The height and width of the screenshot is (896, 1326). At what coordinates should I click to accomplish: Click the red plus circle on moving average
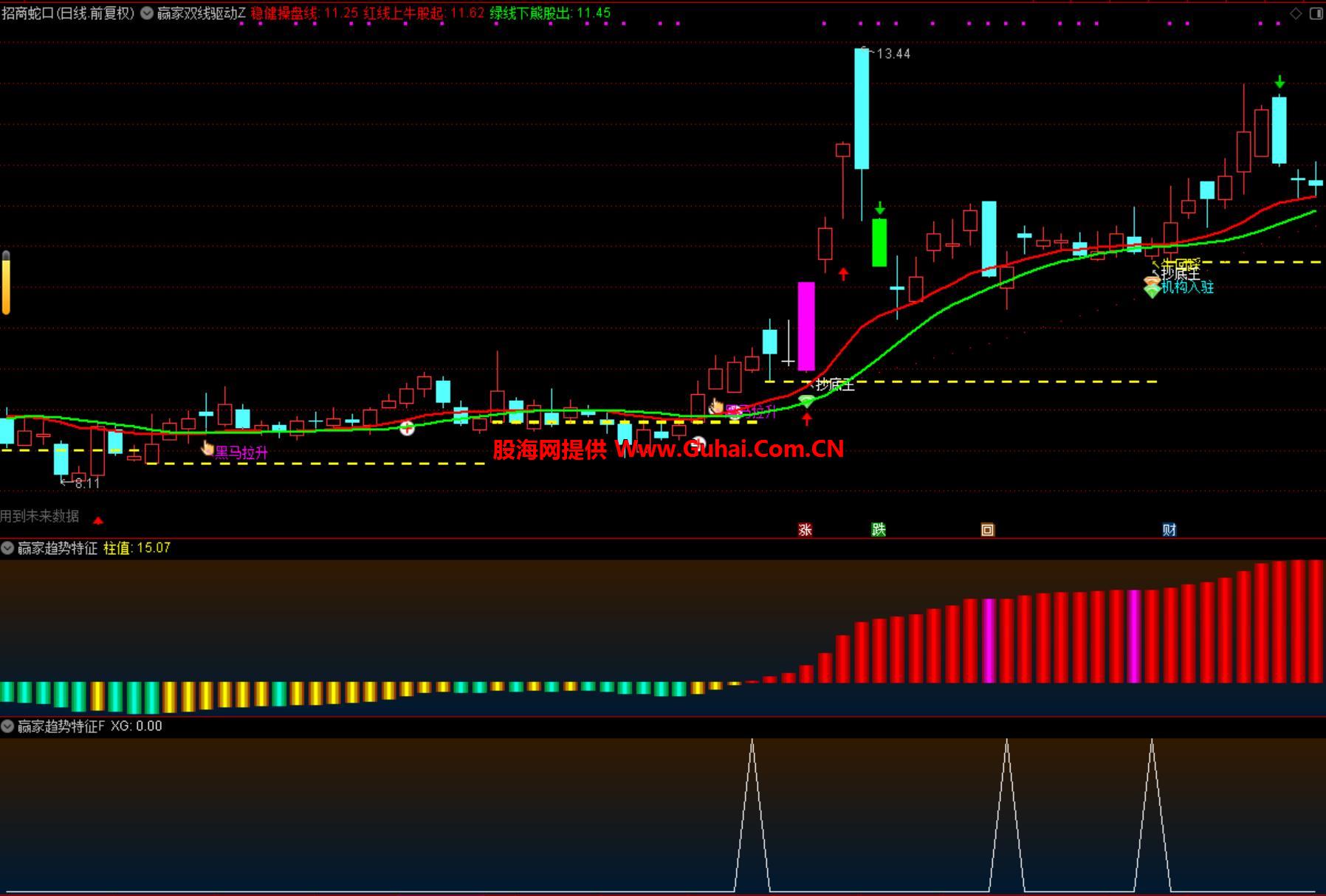(407, 428)
